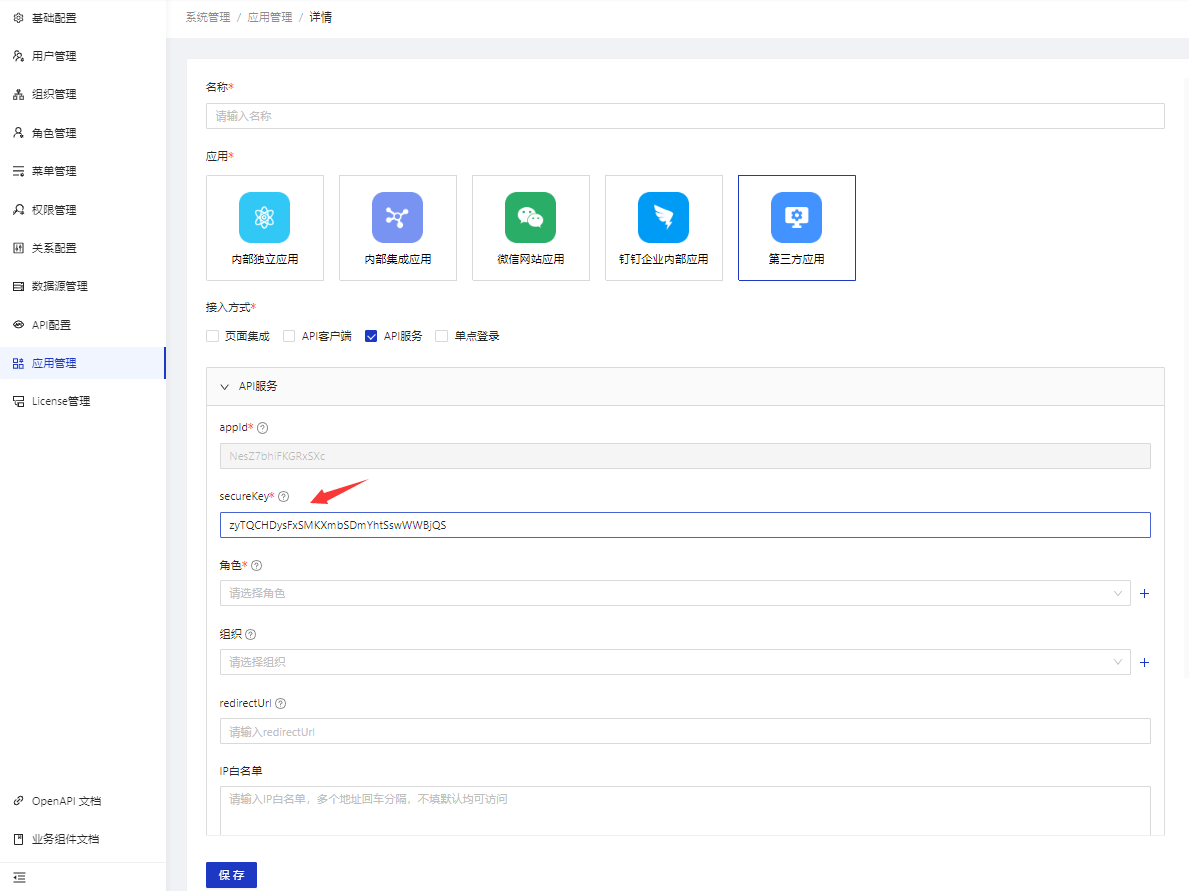Tick the 单点登录 checkbox
The width and height of the screenshot is (1189, 891).
coord(441,337)
